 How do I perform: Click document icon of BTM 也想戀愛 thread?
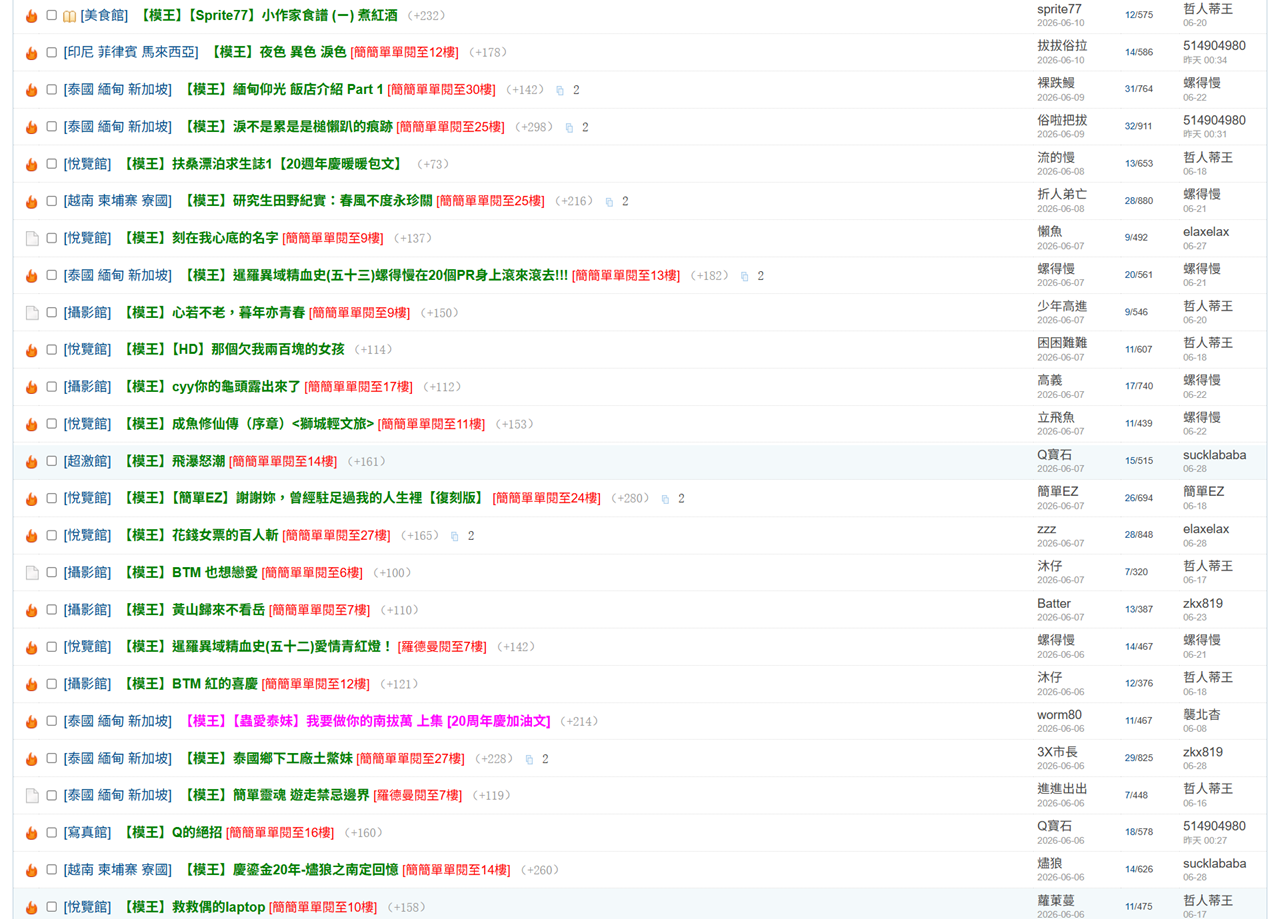pyautogui.click(x=32, y=573)
